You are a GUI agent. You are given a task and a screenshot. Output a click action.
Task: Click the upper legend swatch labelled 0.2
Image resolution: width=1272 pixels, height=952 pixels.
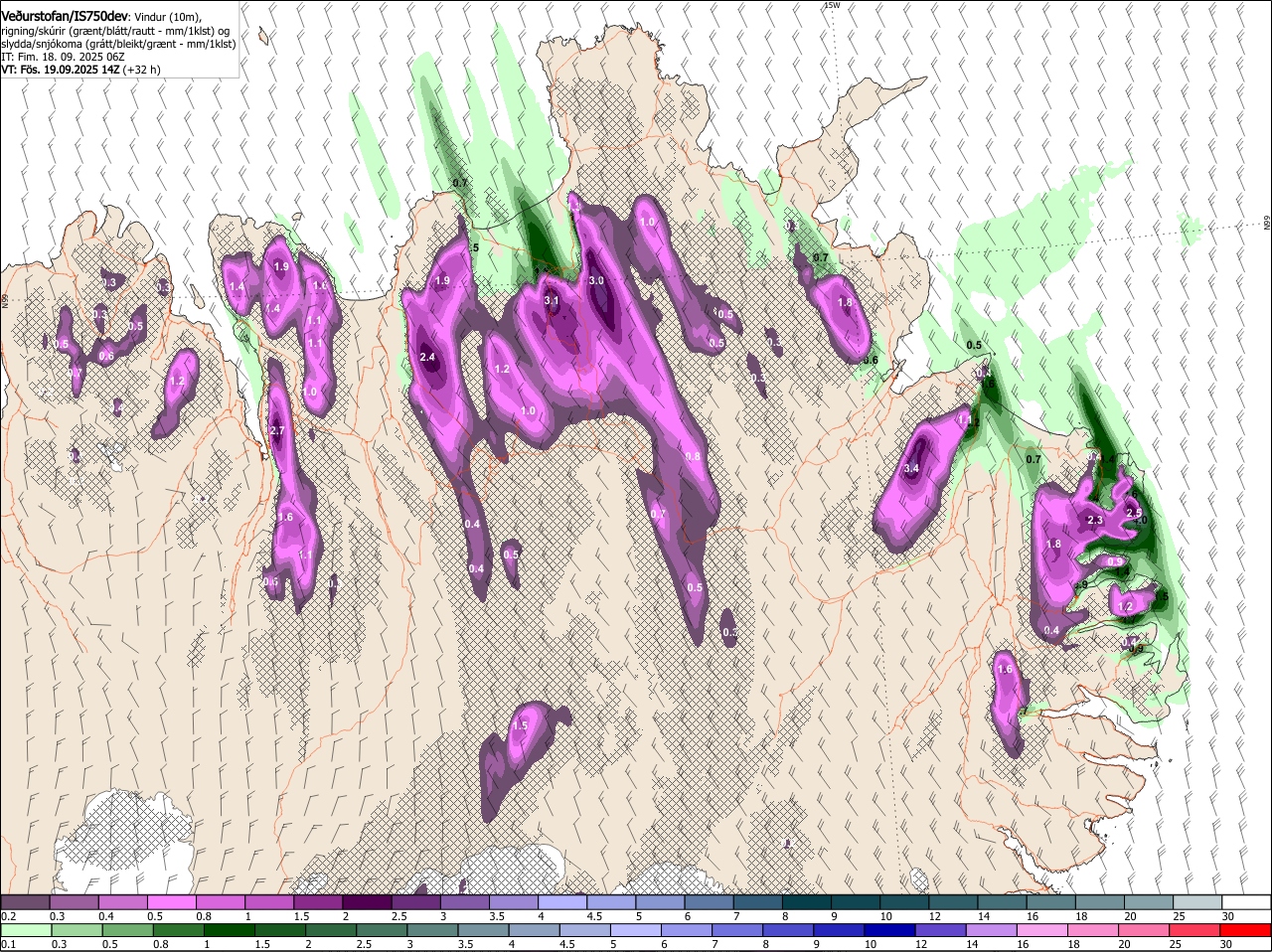(x=25, y=901)
